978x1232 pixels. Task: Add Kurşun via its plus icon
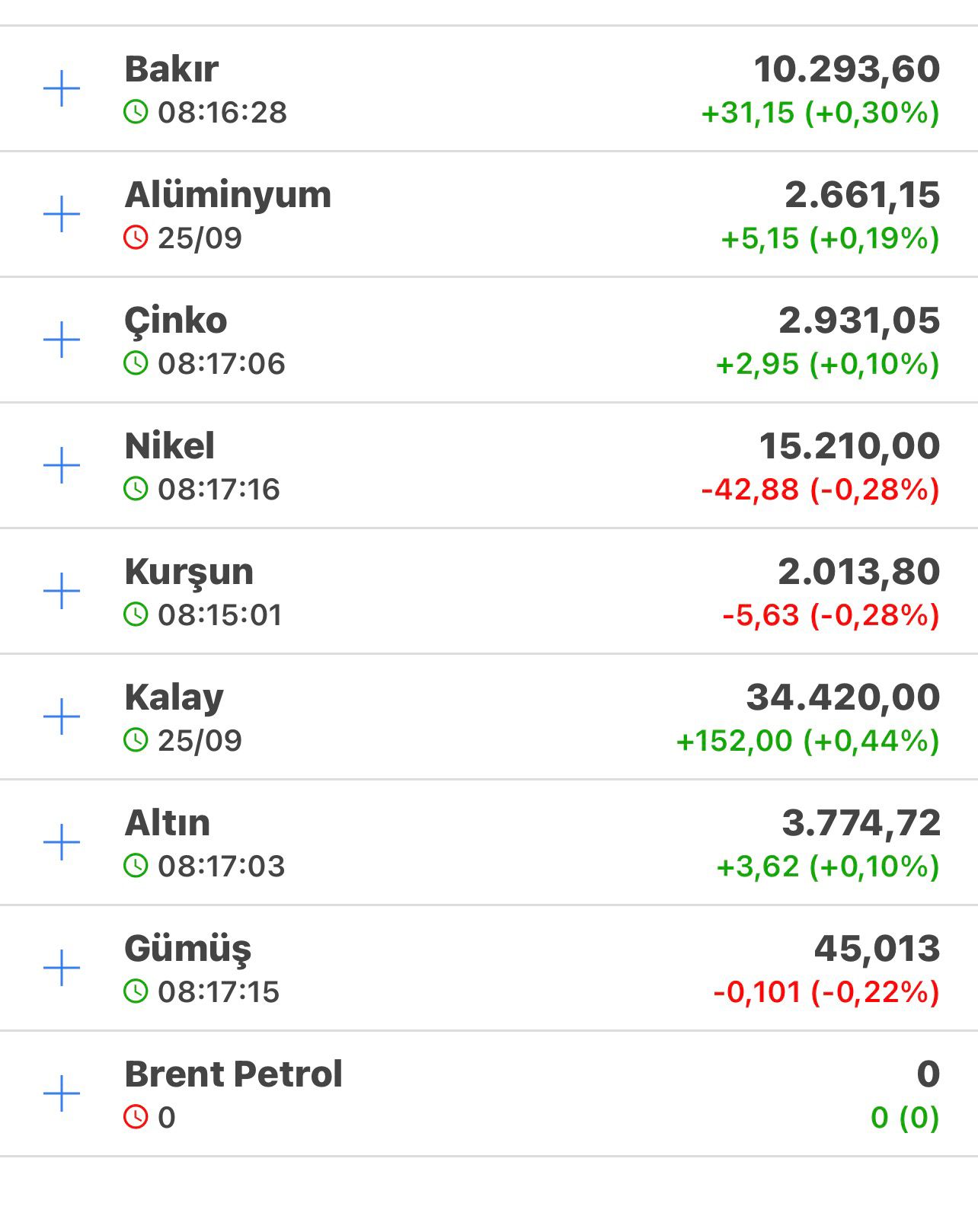tap(62, 591)
